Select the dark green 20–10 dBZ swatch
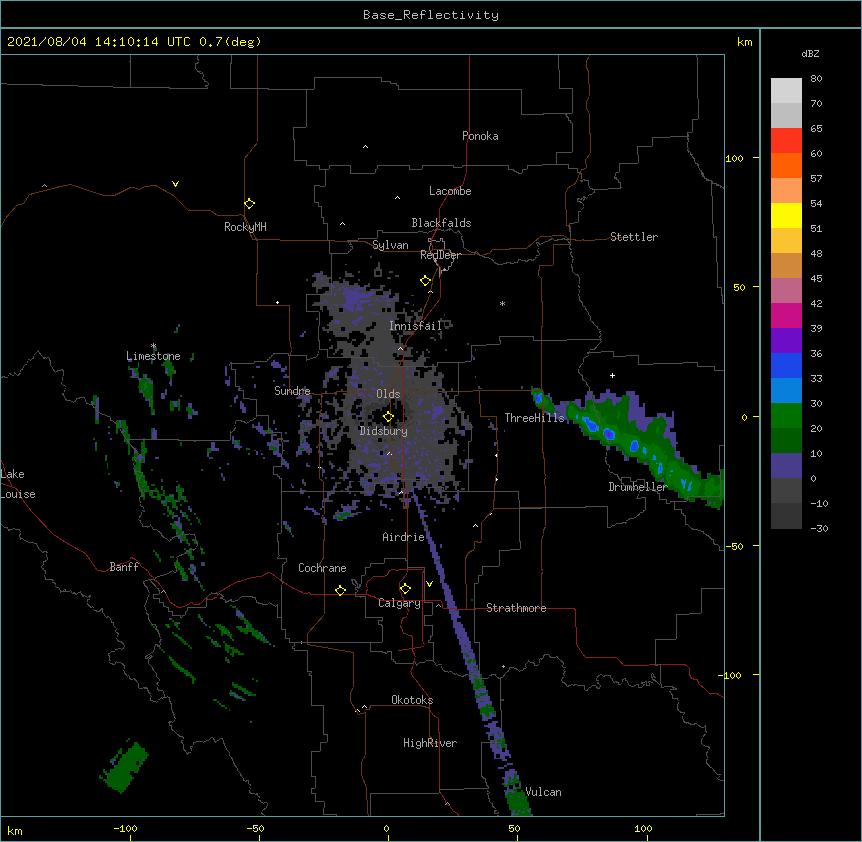This screenshot has width=862, height=842. coord(786,441)
